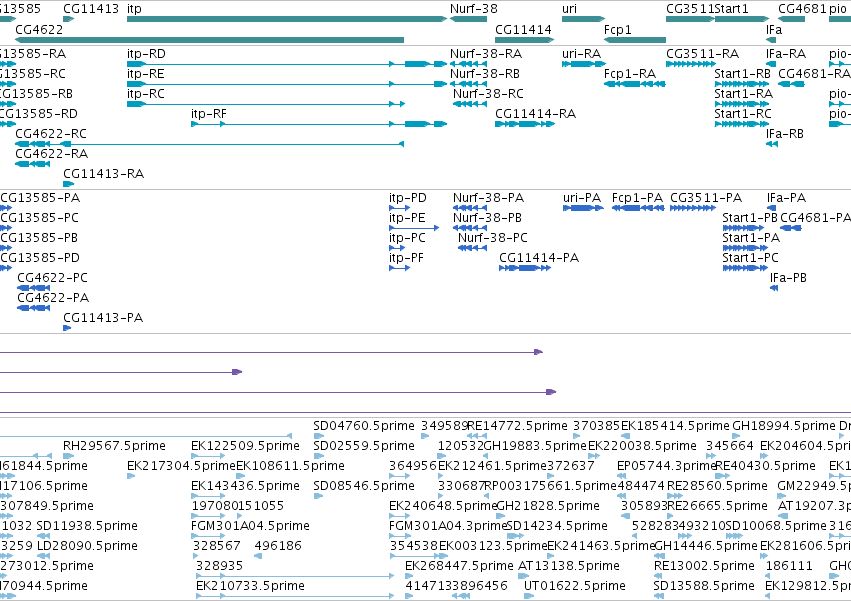The height and width of the screenshot is (601, 851).
Task: Open the AT13138.5prime EST label
Action: [x=569, y=566]
